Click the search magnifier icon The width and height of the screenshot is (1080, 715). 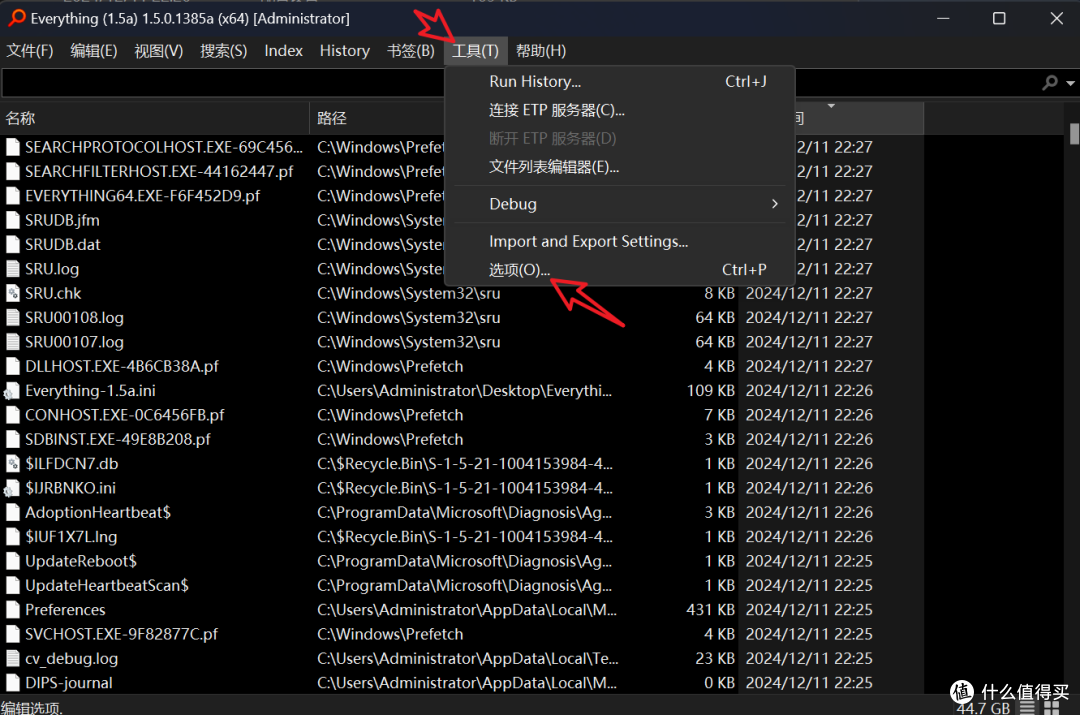[x=1050, y=83]
